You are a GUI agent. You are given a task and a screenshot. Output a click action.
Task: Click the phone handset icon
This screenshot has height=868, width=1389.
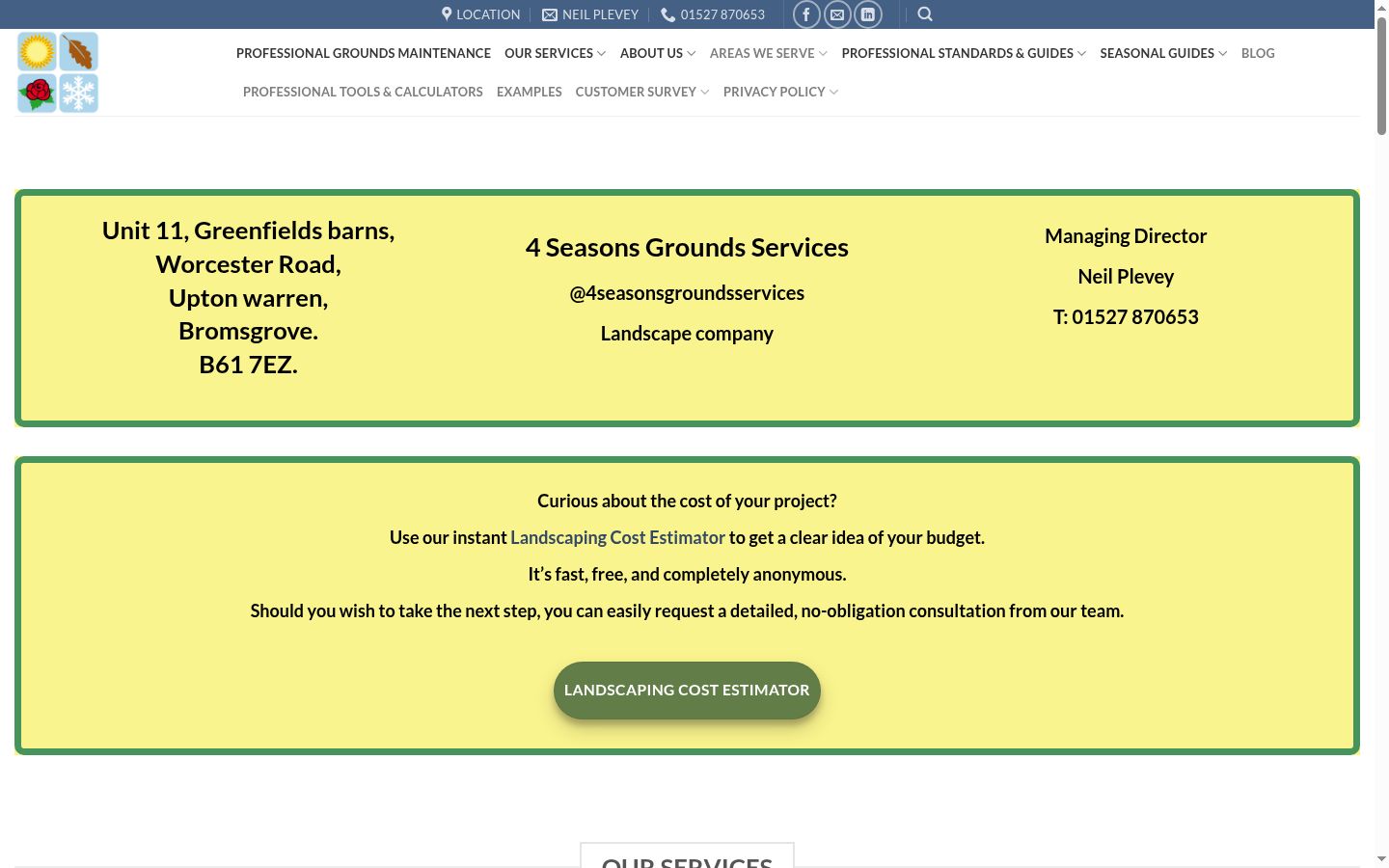[667, 14]
